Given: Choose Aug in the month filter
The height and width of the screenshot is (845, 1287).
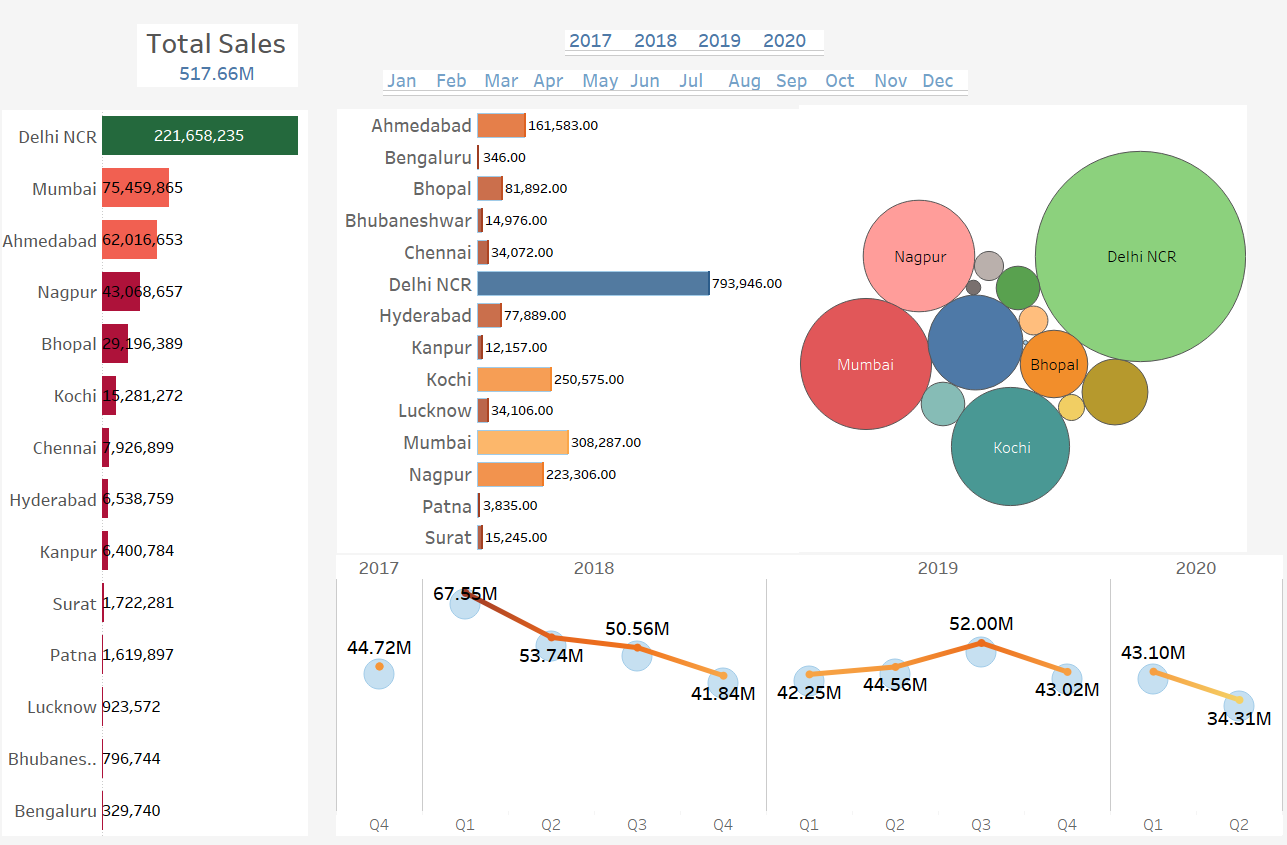Looking at the screenshot, I should [x=744, y=81].
